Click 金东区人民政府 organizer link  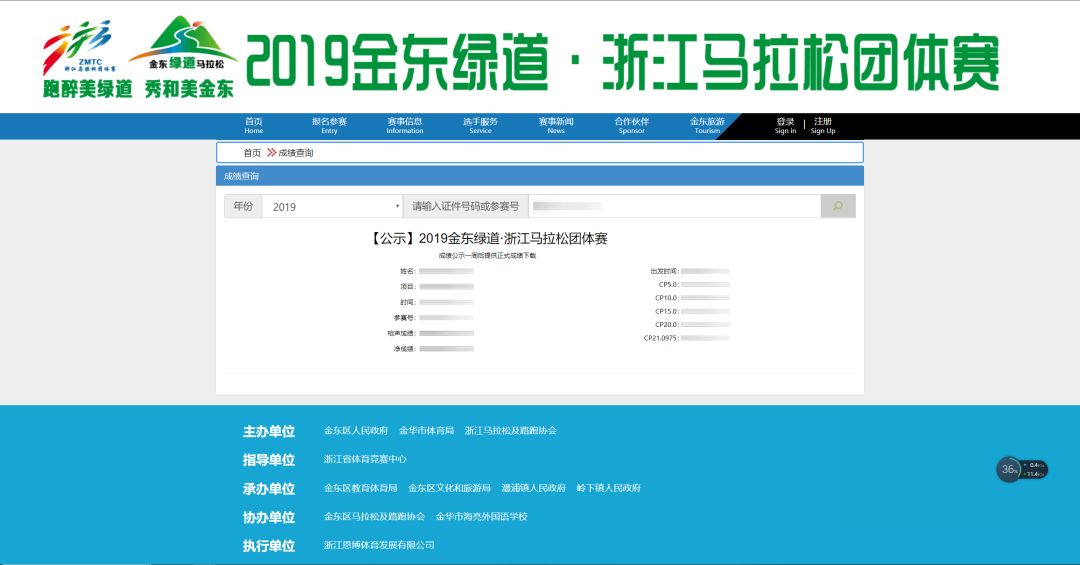[x=356, y=431]
